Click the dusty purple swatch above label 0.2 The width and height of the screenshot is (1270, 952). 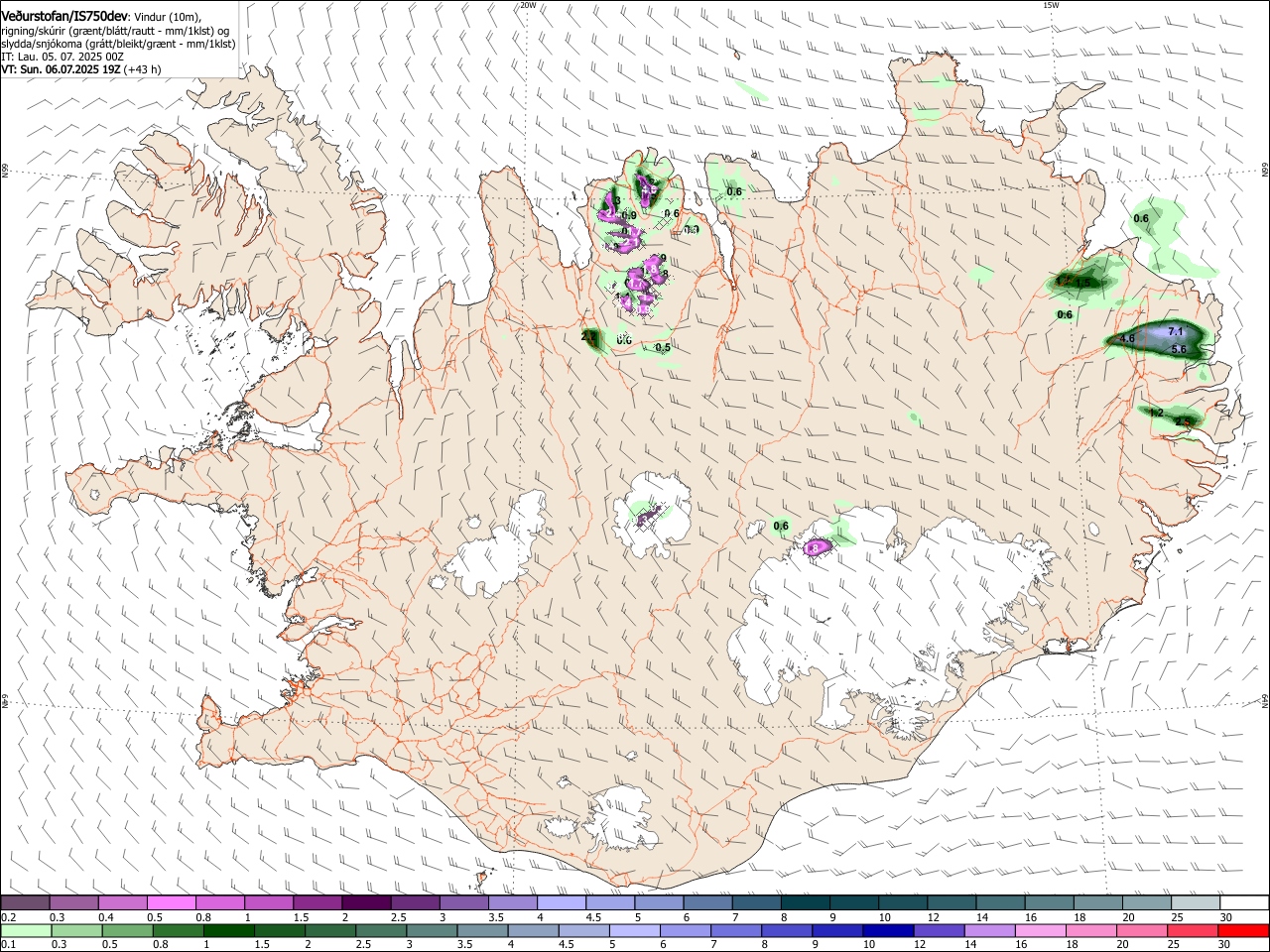[x=26, y=903]
